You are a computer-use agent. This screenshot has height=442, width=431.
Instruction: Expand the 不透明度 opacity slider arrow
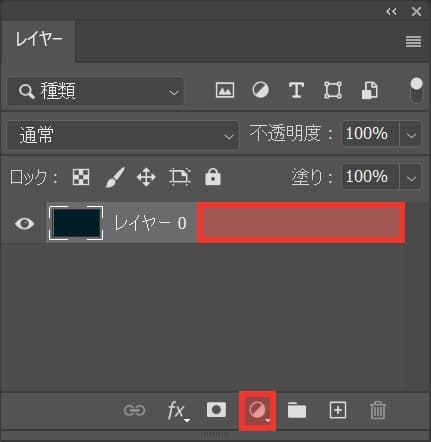[x=411, y=135]
